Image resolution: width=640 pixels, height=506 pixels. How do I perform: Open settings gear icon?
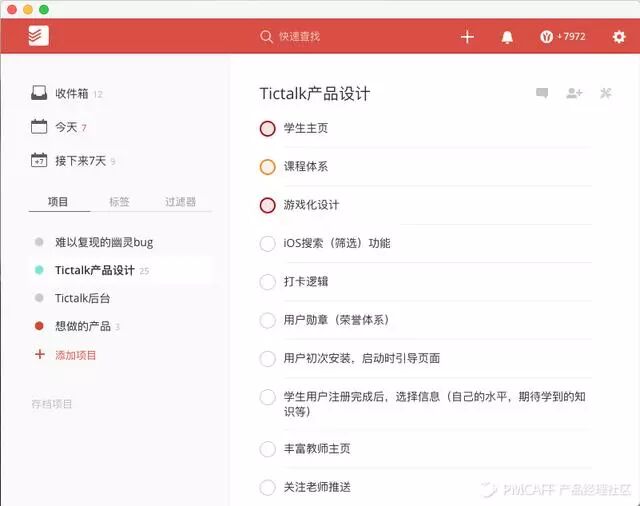619,37
